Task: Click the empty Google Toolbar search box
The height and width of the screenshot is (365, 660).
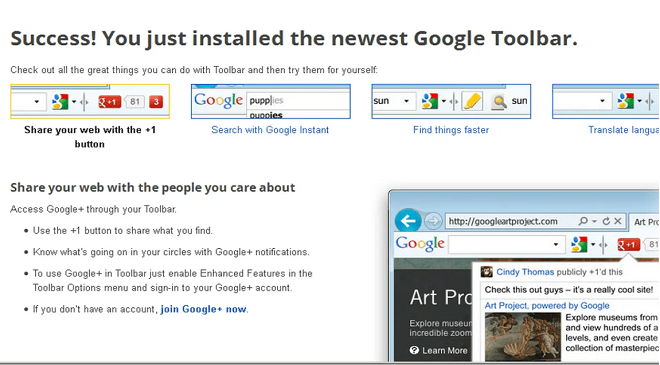Action: pos(506,245)
